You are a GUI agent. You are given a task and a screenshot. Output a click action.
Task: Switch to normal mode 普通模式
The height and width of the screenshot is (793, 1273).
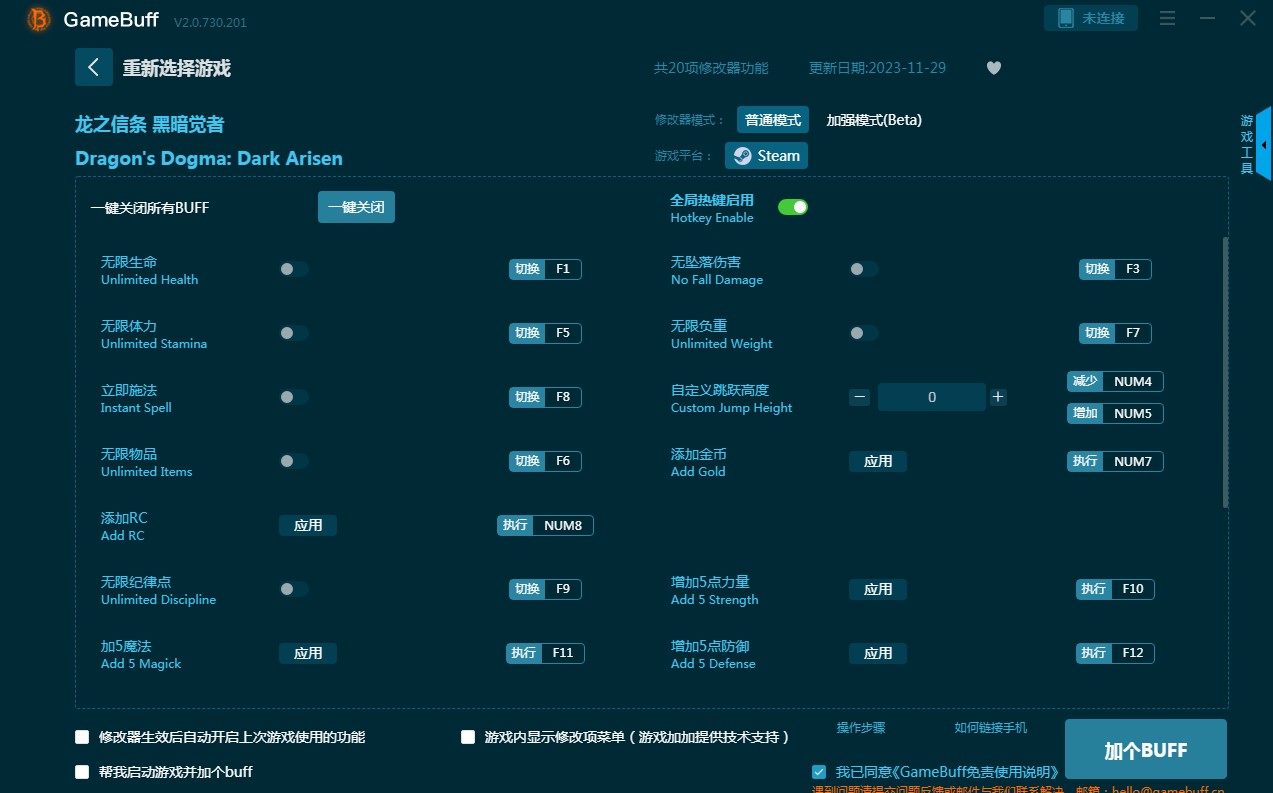click(x=773, y=120)
